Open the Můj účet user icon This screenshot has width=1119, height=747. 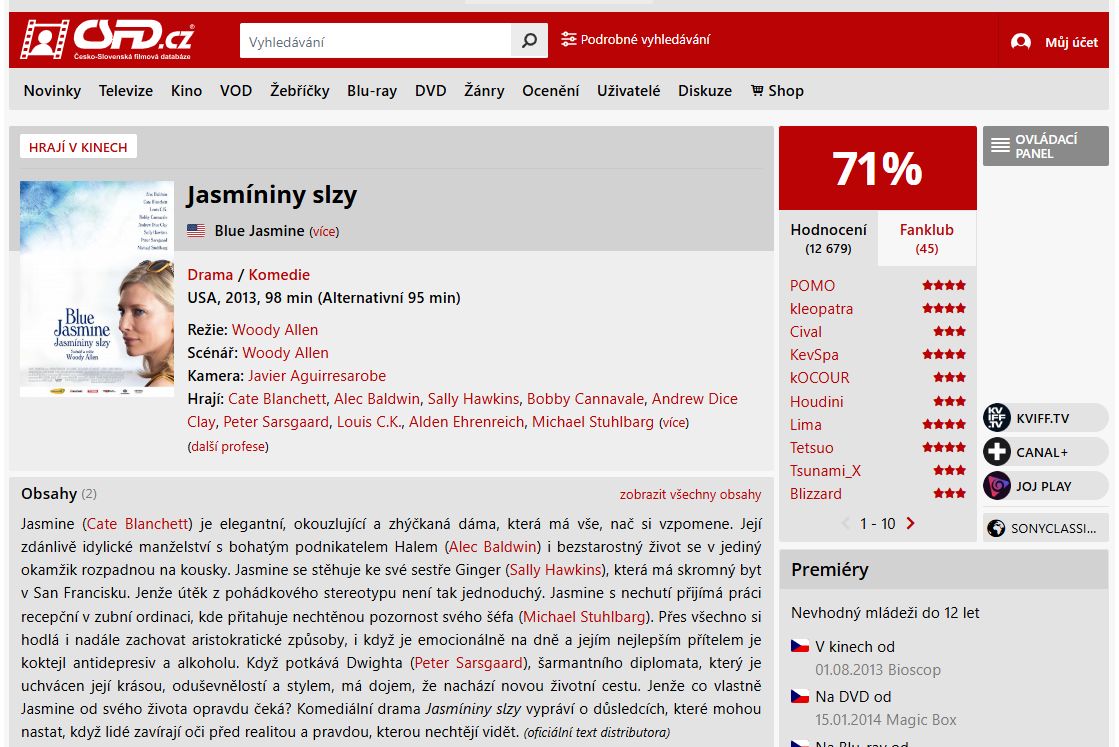pos(1021,42)
